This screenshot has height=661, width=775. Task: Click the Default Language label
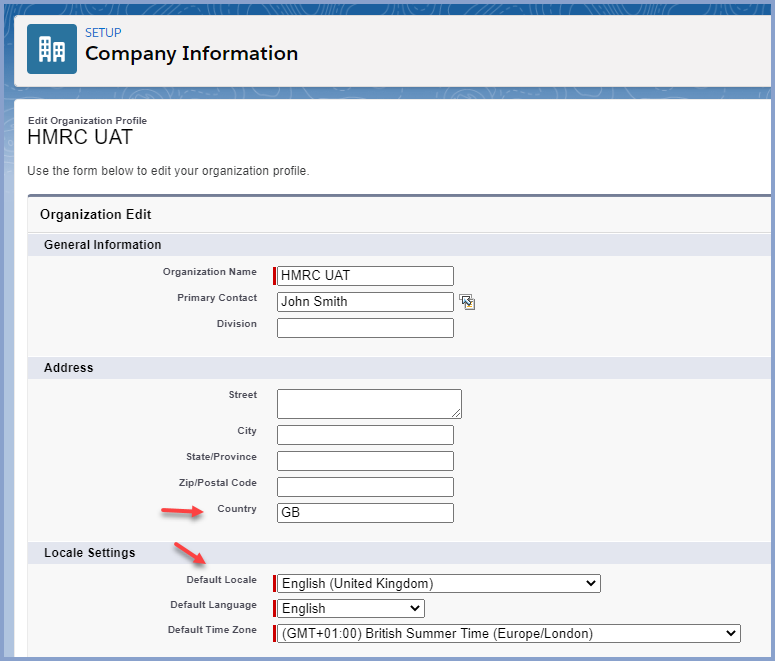(x=214, y=605)
